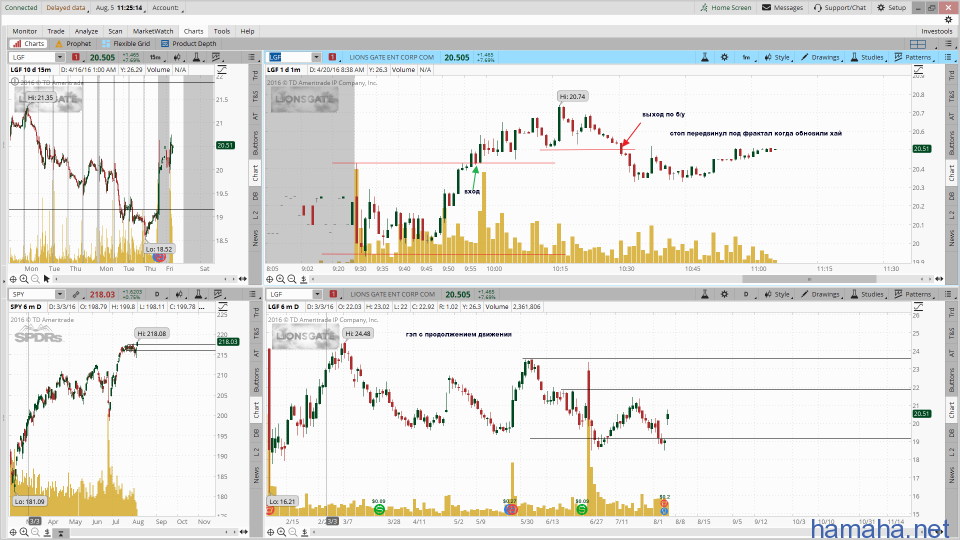Open Drawings menu in bottom-right chart
Image resolution: width=960 pixels, height=540 pixels.
click(820, 294)
